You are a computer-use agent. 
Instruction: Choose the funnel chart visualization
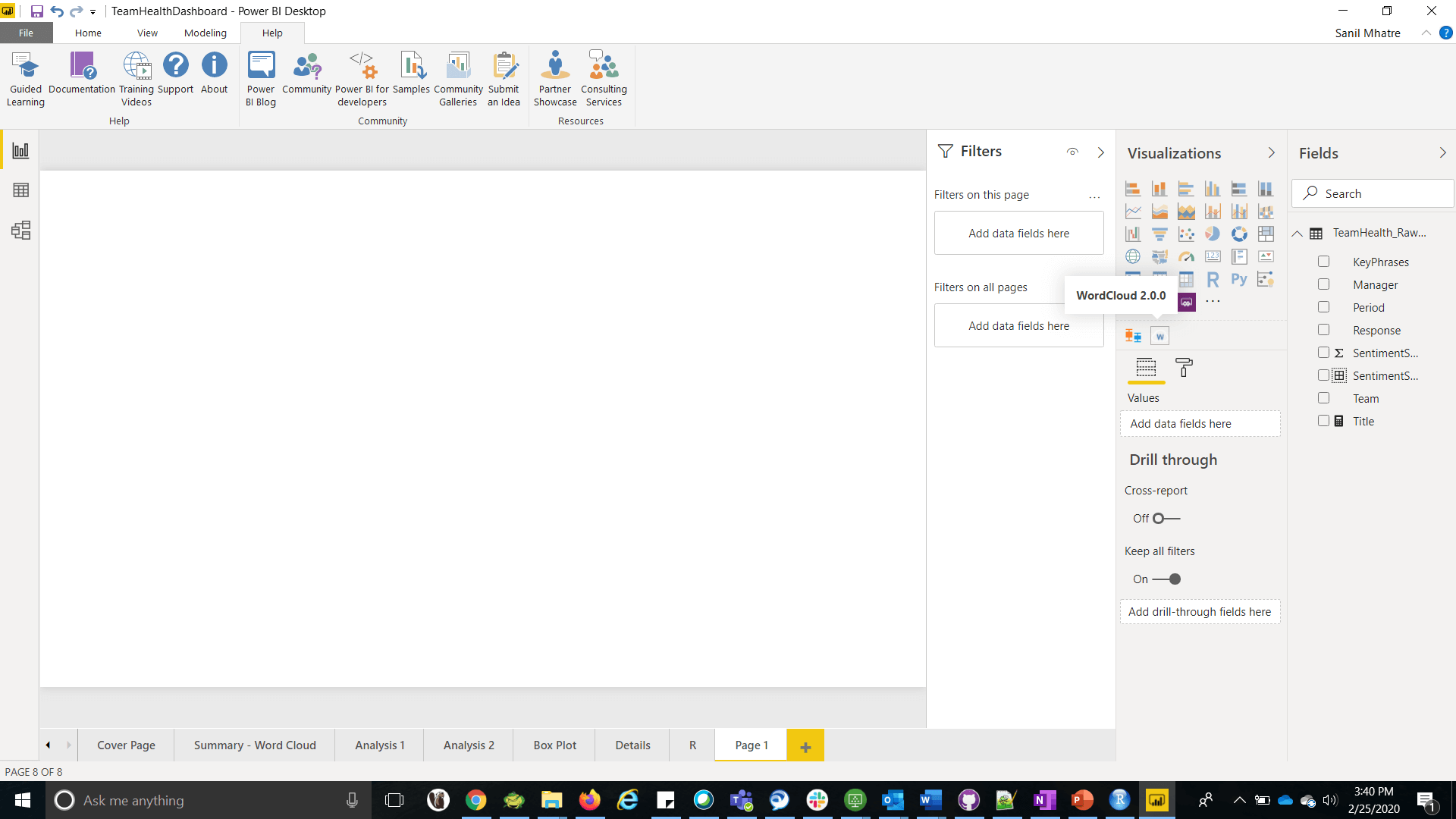pos(1159,234)
